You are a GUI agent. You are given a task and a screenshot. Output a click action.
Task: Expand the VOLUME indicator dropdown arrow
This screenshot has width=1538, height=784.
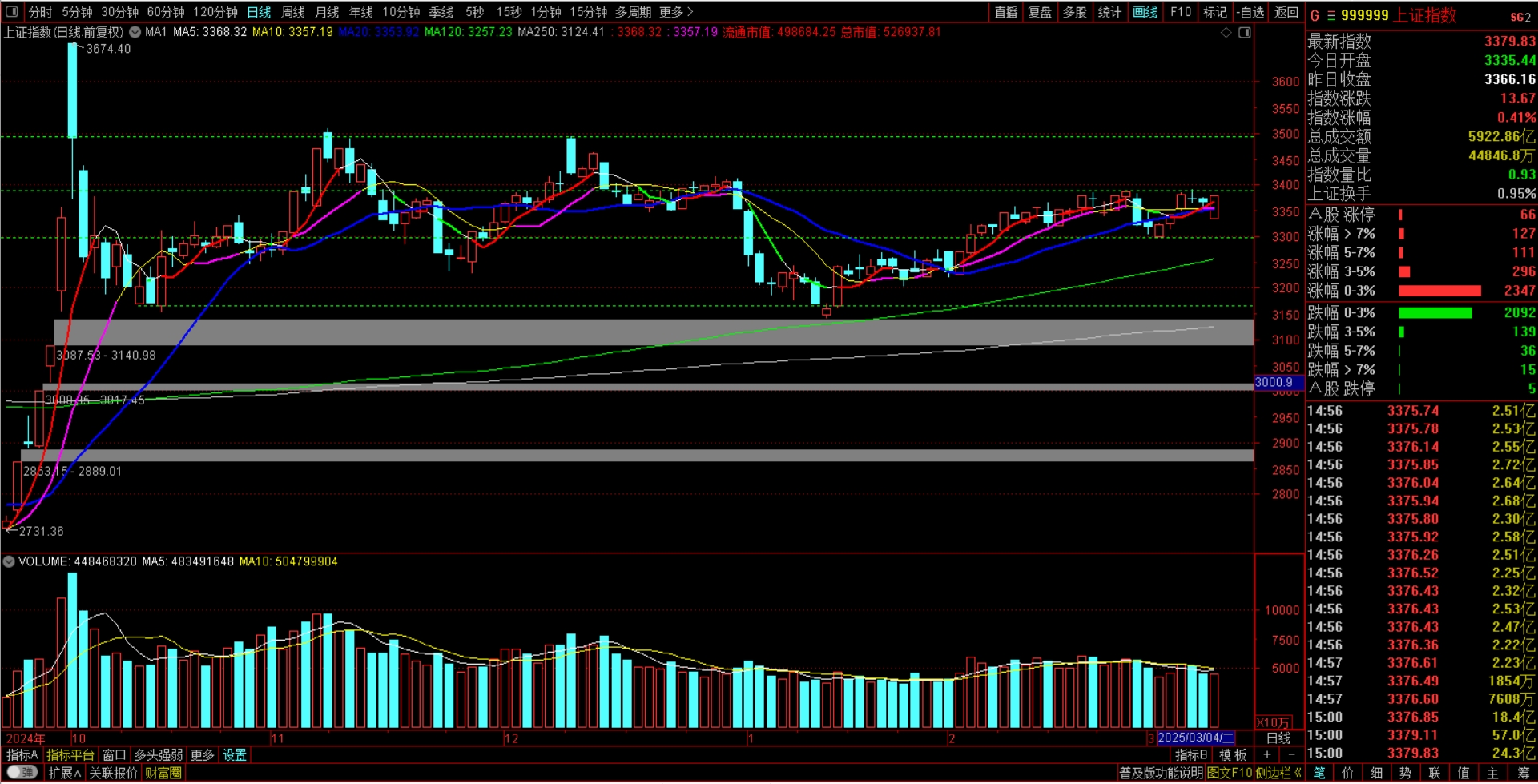pyautogui.click(x=9, y=562)
